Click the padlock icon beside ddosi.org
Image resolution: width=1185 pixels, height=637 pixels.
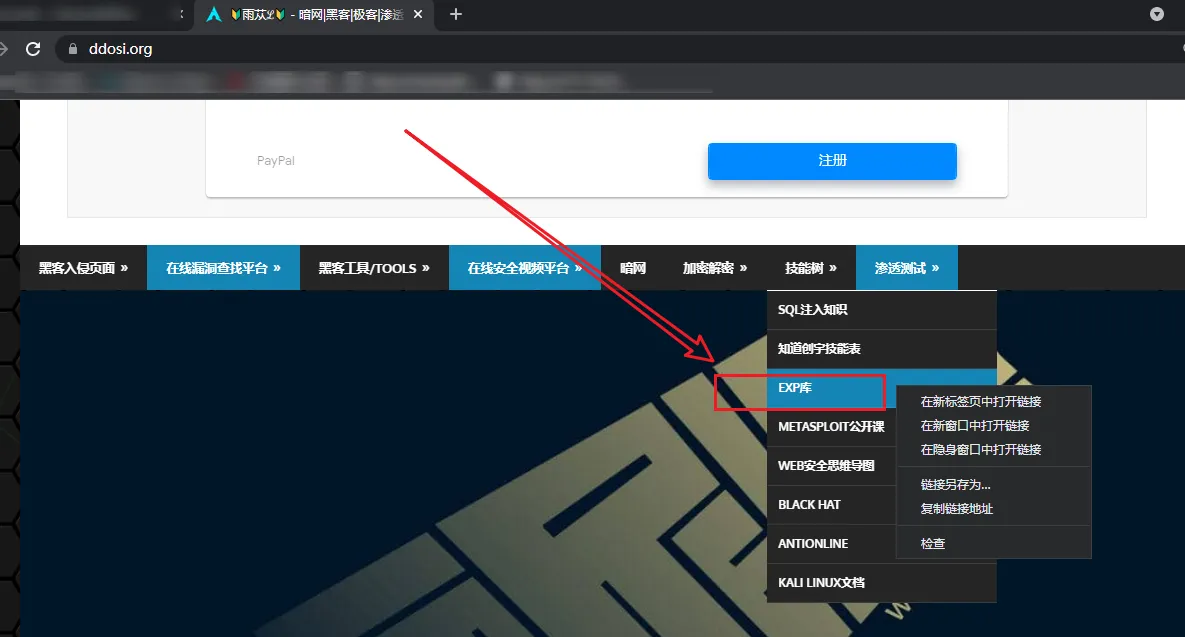click(x=73, y=49)
